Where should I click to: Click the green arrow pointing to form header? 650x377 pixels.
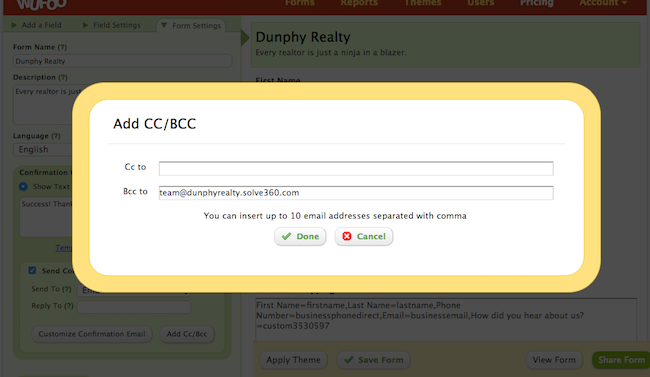pos(245,38)
